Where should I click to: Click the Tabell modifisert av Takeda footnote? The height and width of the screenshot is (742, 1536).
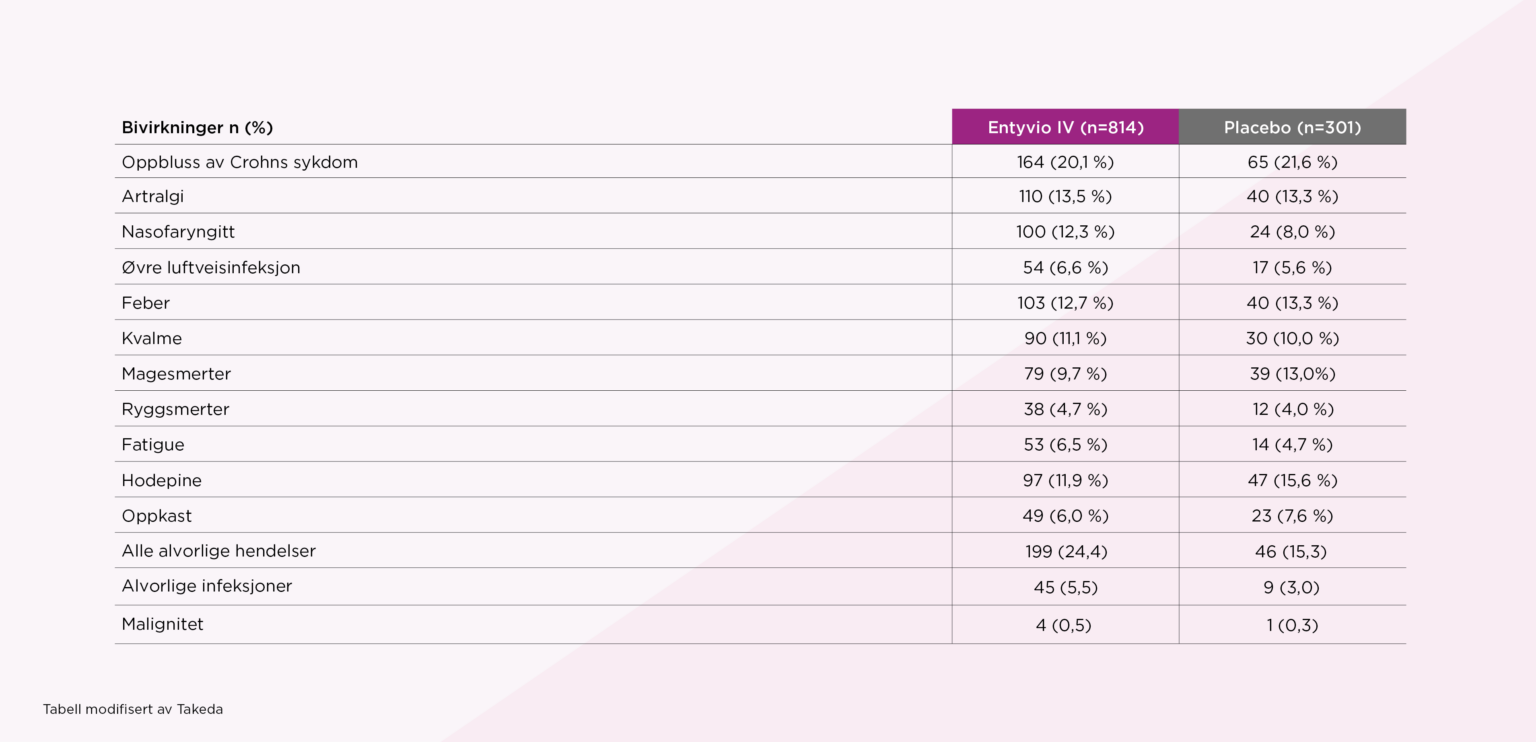(x=133, y=709)
